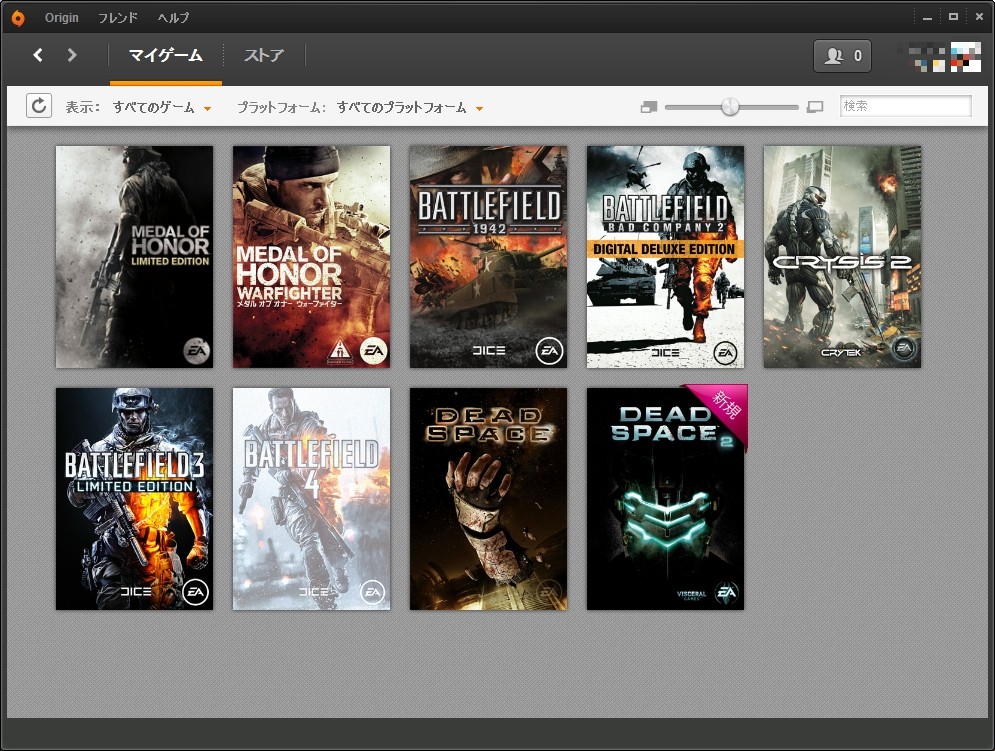The image size is (995, 751).
Task: Go forward with the right arrow
Action: pos(72,55)
